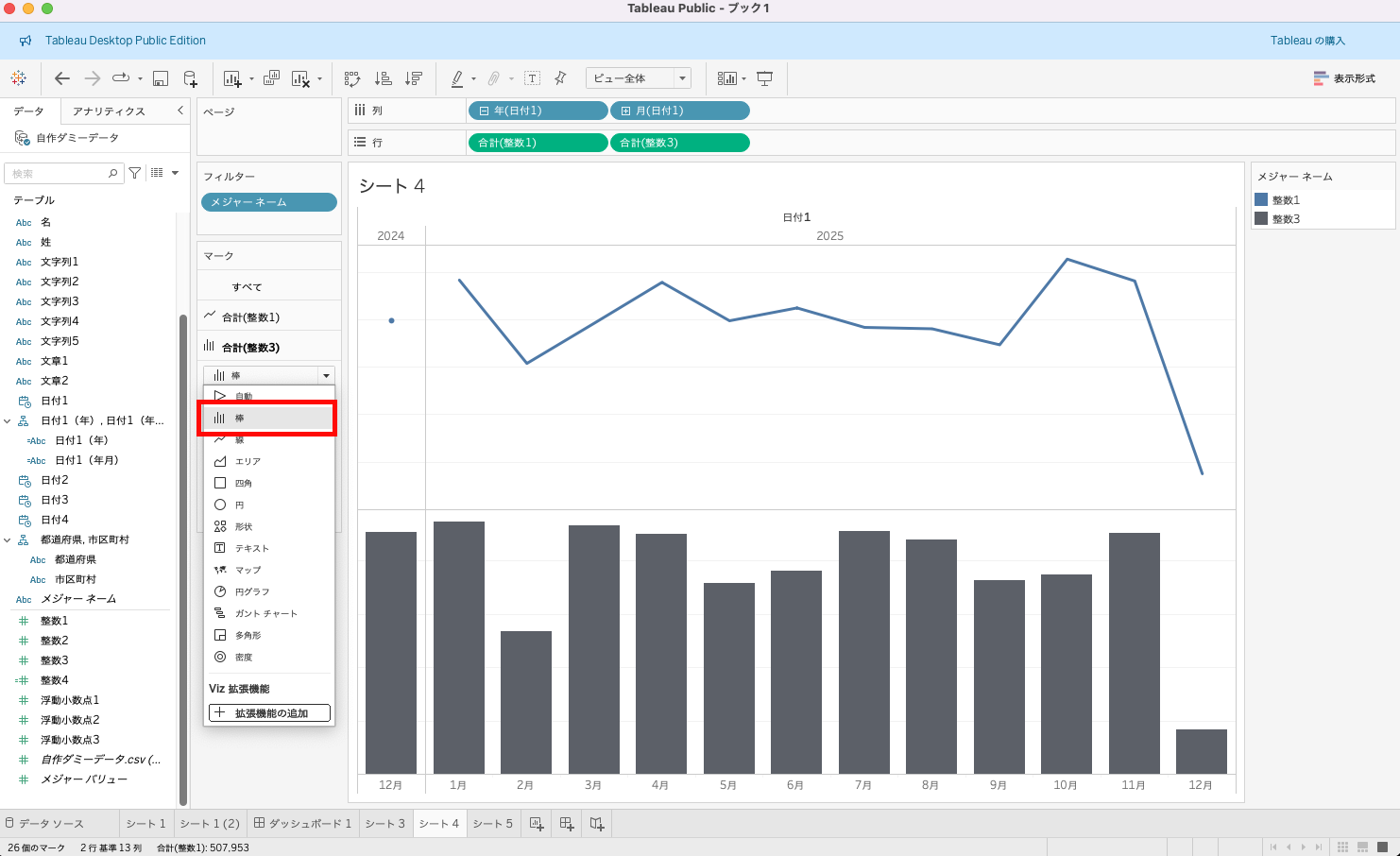This screenshot has width=1400, height=856.
Task: Click the 整数1 blue legend color swatch
Action: pyautogui.click(x=1261, y=200)
